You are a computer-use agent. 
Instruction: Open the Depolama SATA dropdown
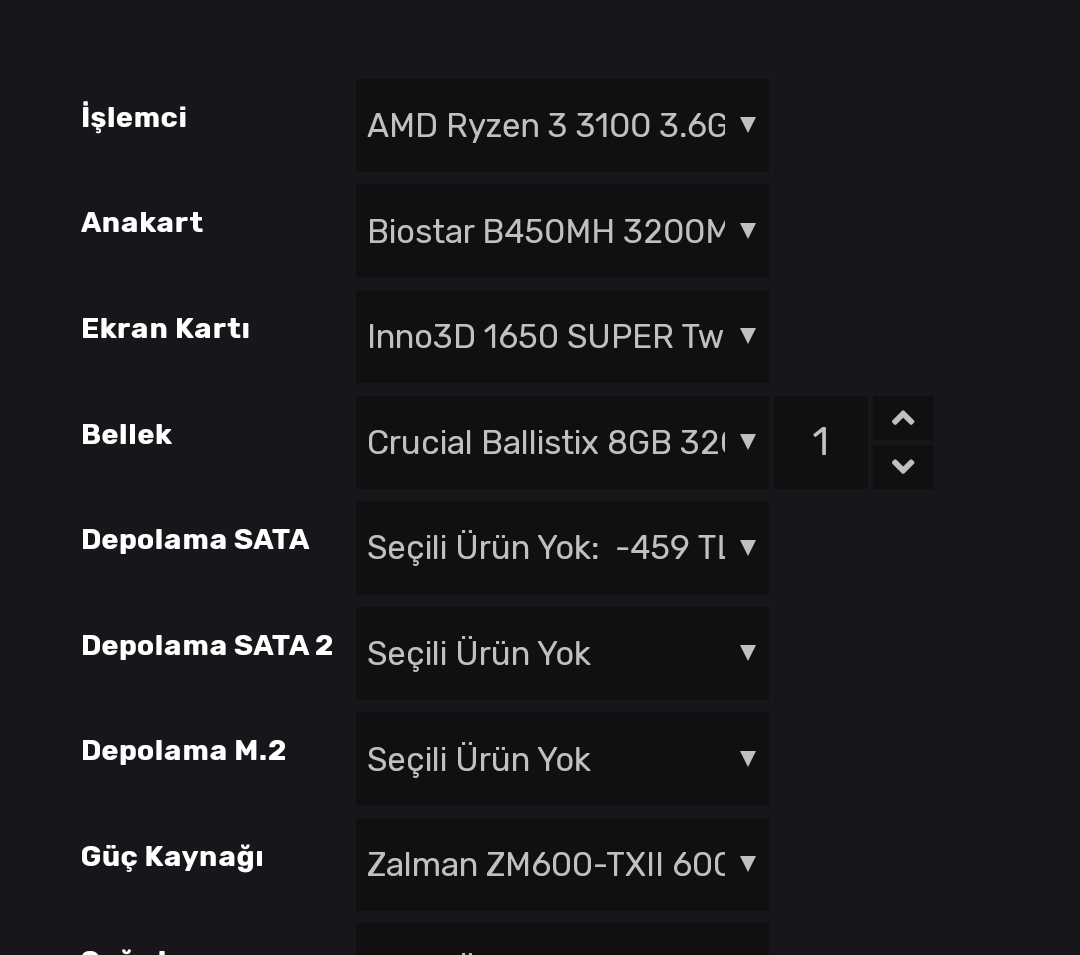[545, 548]
